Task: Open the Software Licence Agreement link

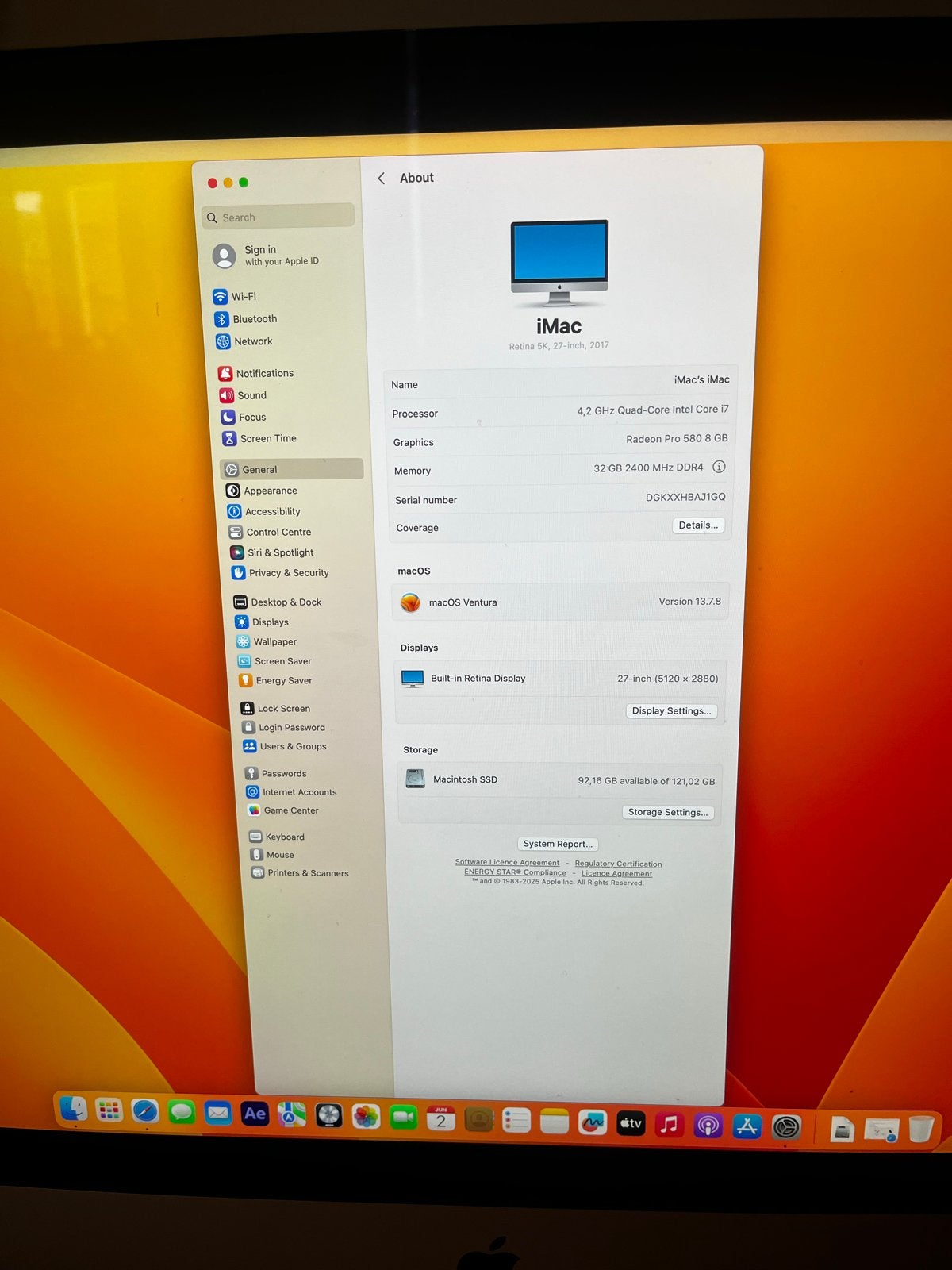Action: [507, 862]
